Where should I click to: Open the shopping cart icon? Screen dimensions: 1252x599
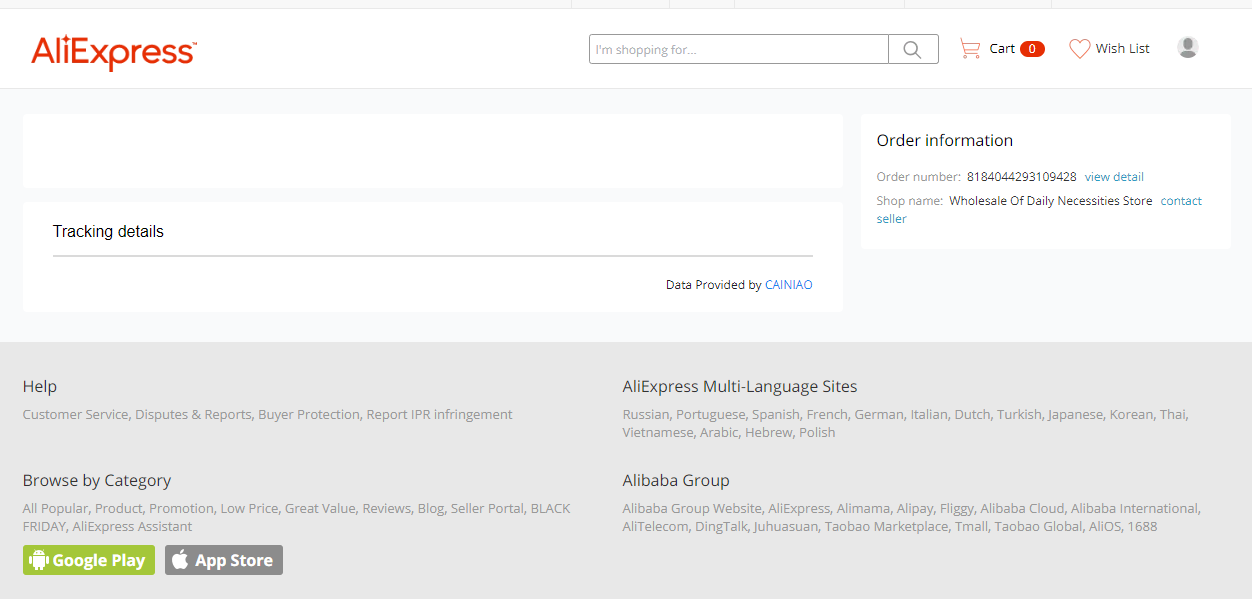(969, 48)
